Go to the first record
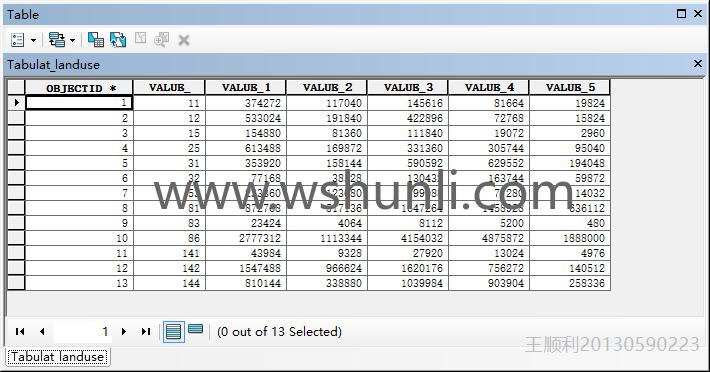Viewport: 710px width, 372px height. click(x=20, y=332)
